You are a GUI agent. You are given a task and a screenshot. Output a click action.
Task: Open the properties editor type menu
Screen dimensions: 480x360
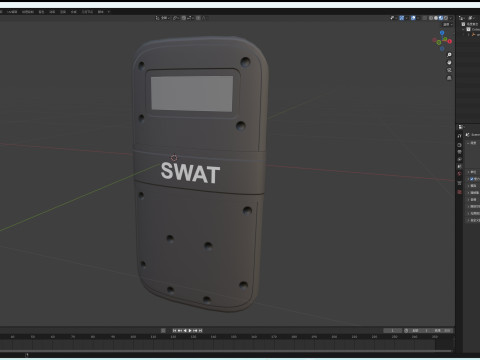pyautogui.click(x=461, y=127)
